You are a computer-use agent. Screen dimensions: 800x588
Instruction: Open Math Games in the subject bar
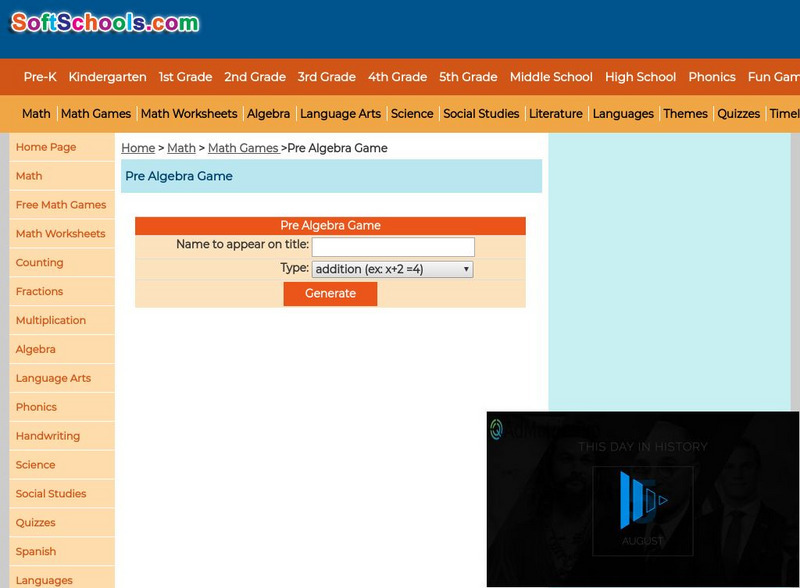[x=96, y=113]
